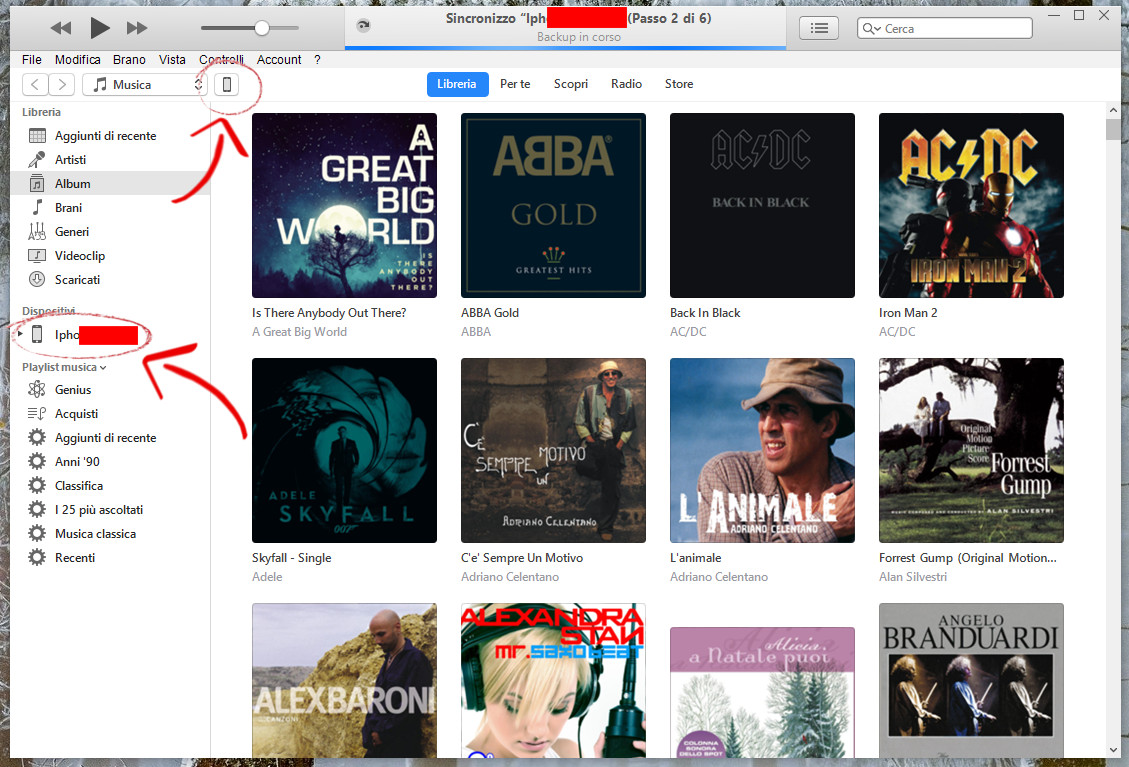Screen dimensions: 1129x767
Task: Open the a Natale puoi album cover
Action: click(763, 692)
